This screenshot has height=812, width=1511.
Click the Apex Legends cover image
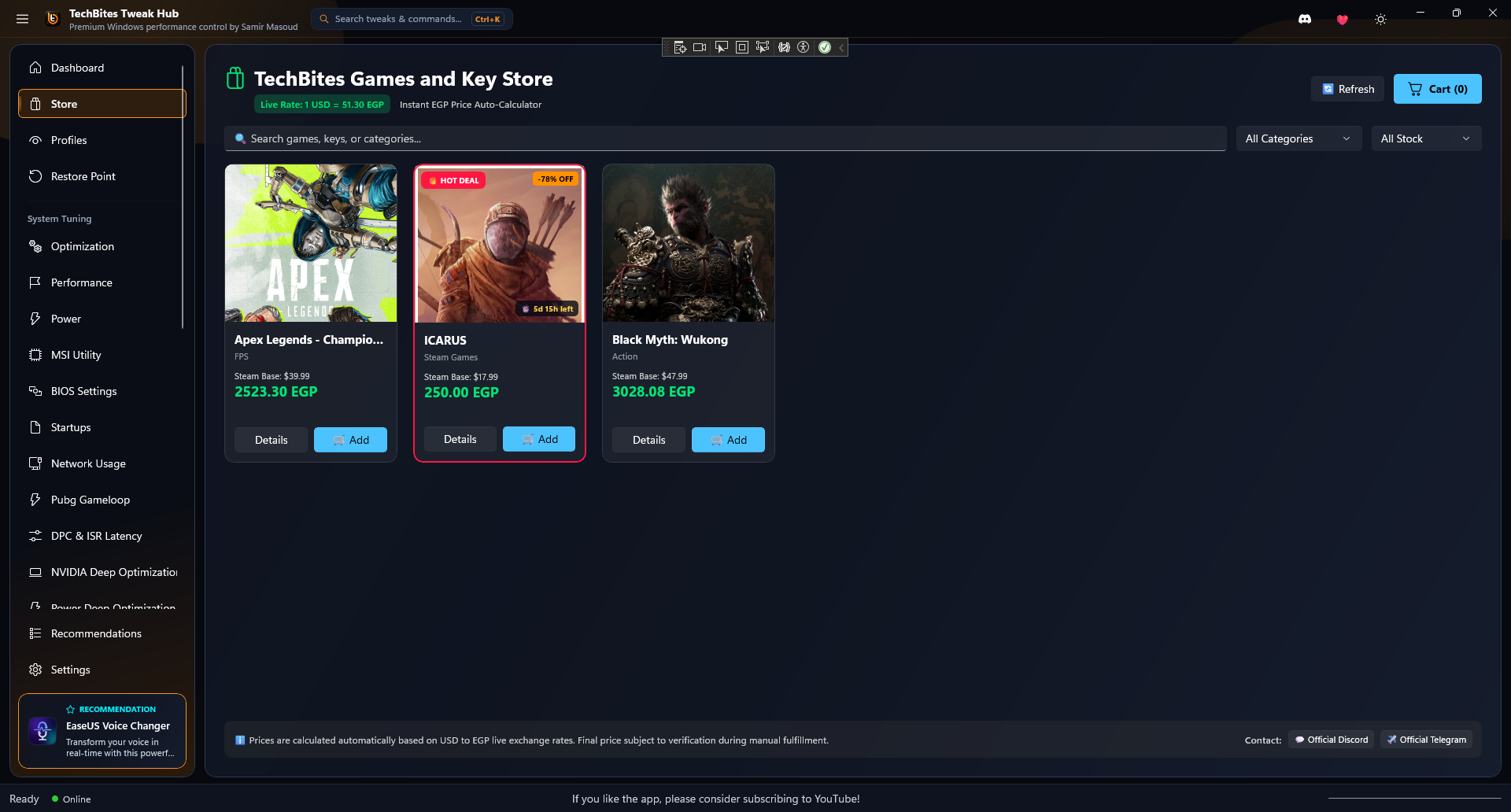click(x=311, y=243)
